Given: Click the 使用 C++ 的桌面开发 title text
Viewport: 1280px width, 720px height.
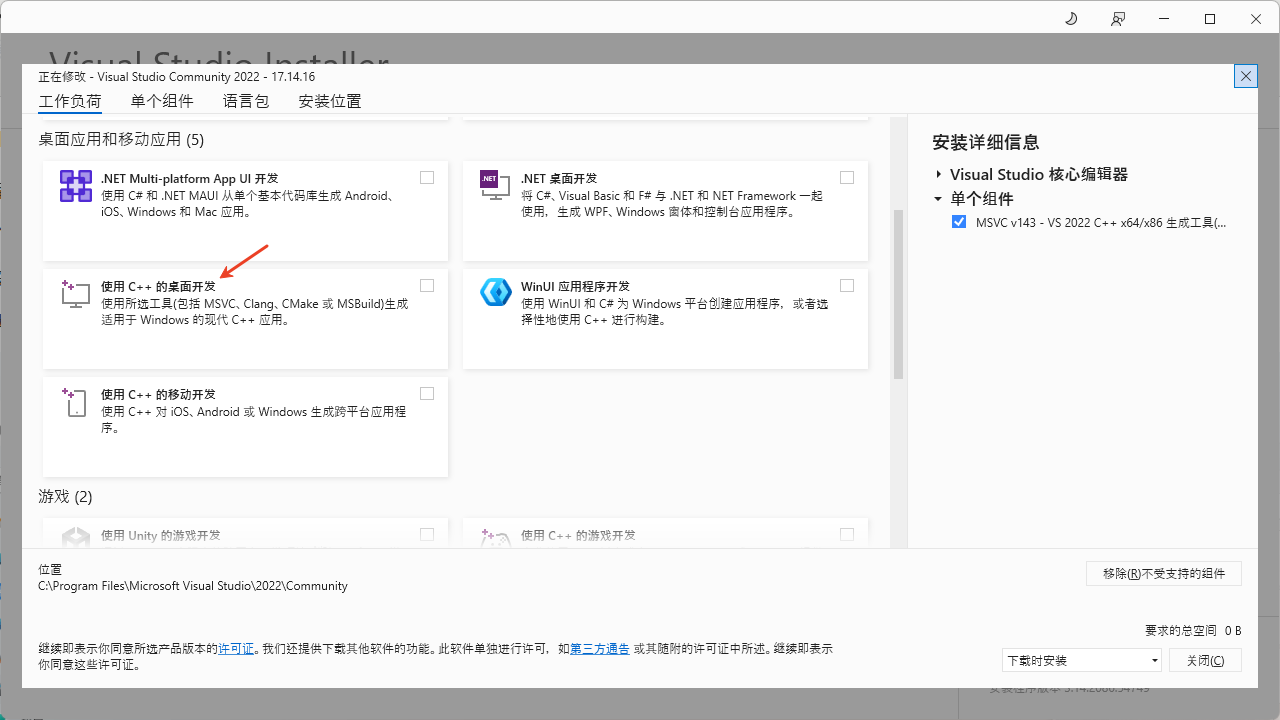Looking at the screenshot, I should 158,286.
